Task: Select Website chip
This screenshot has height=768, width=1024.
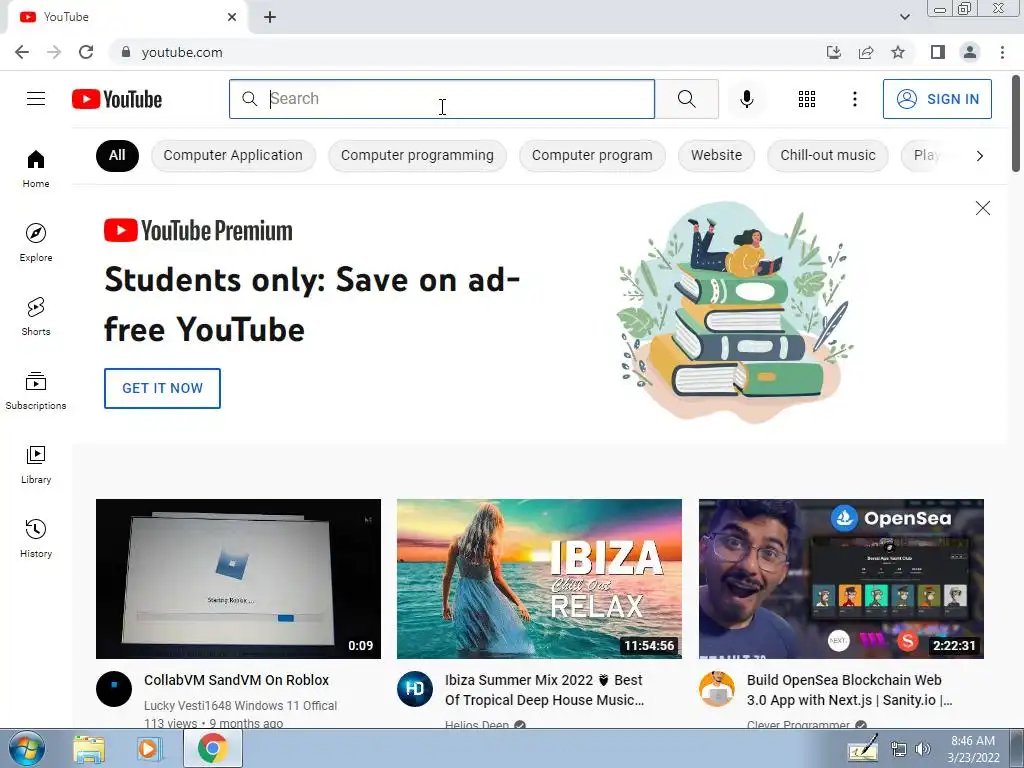Action: tap(716, 155)
